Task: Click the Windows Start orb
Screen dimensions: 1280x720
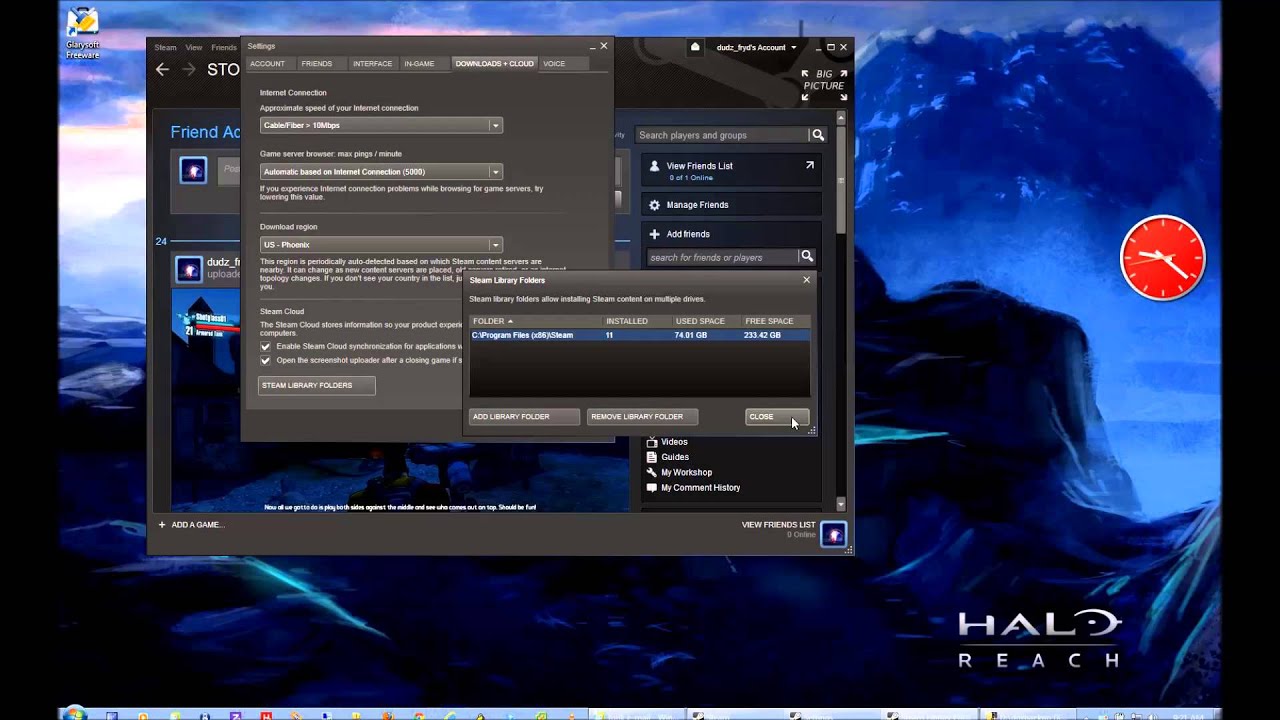Action: click(x=73, y=714)
